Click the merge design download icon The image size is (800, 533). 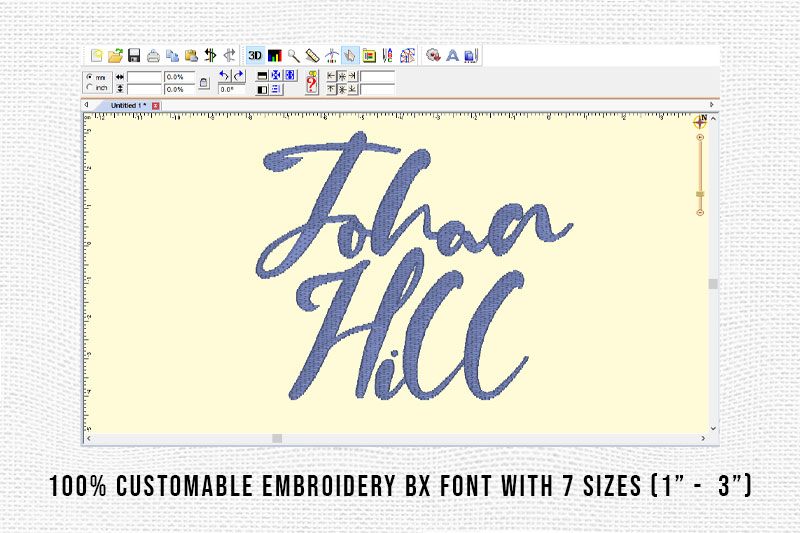[433, 56]
